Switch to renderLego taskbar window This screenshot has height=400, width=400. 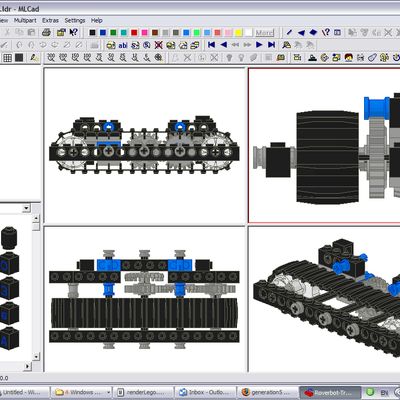coord(144,392)
